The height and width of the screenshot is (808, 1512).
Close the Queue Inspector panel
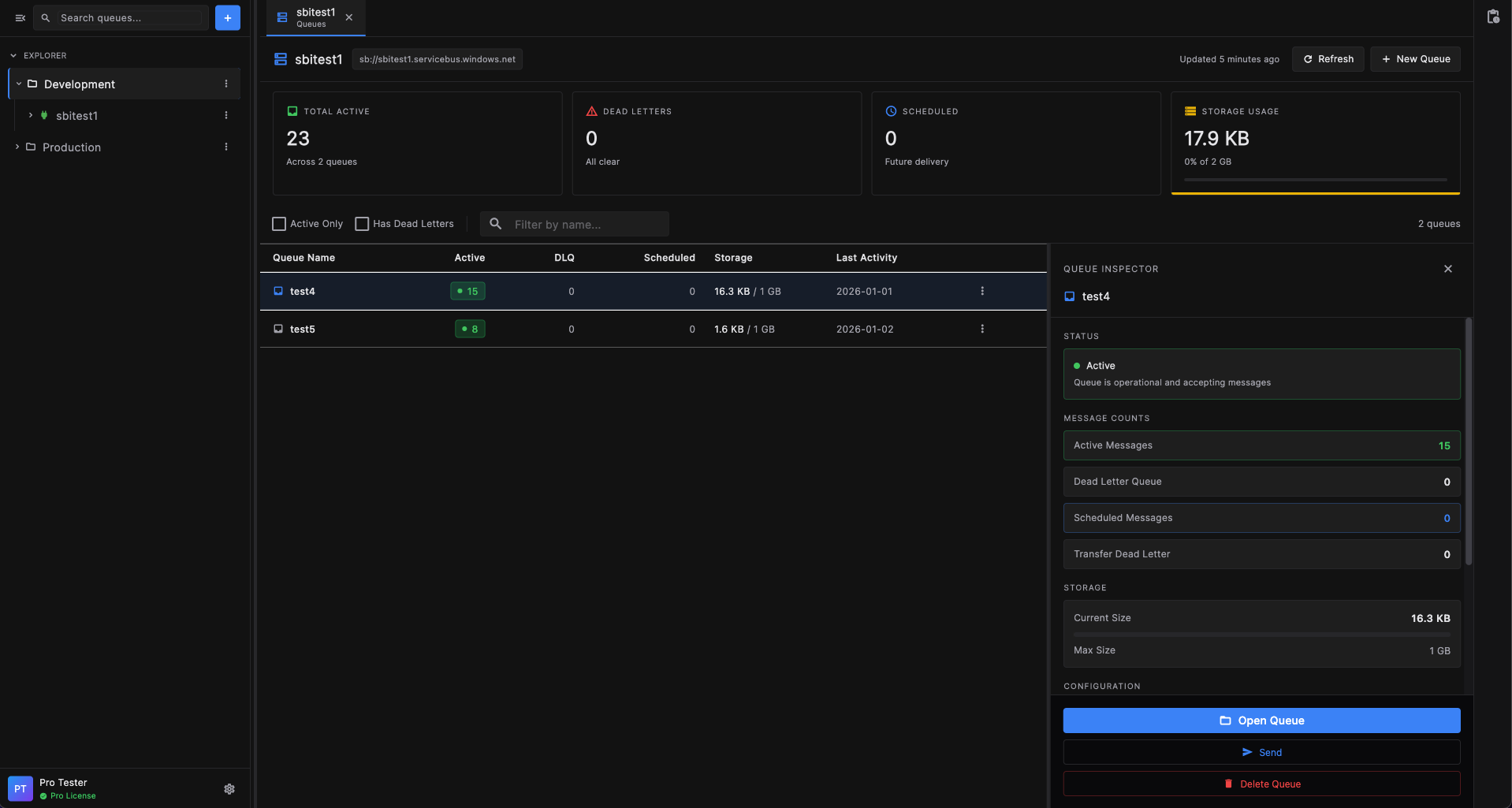(x=1447, y=269)
